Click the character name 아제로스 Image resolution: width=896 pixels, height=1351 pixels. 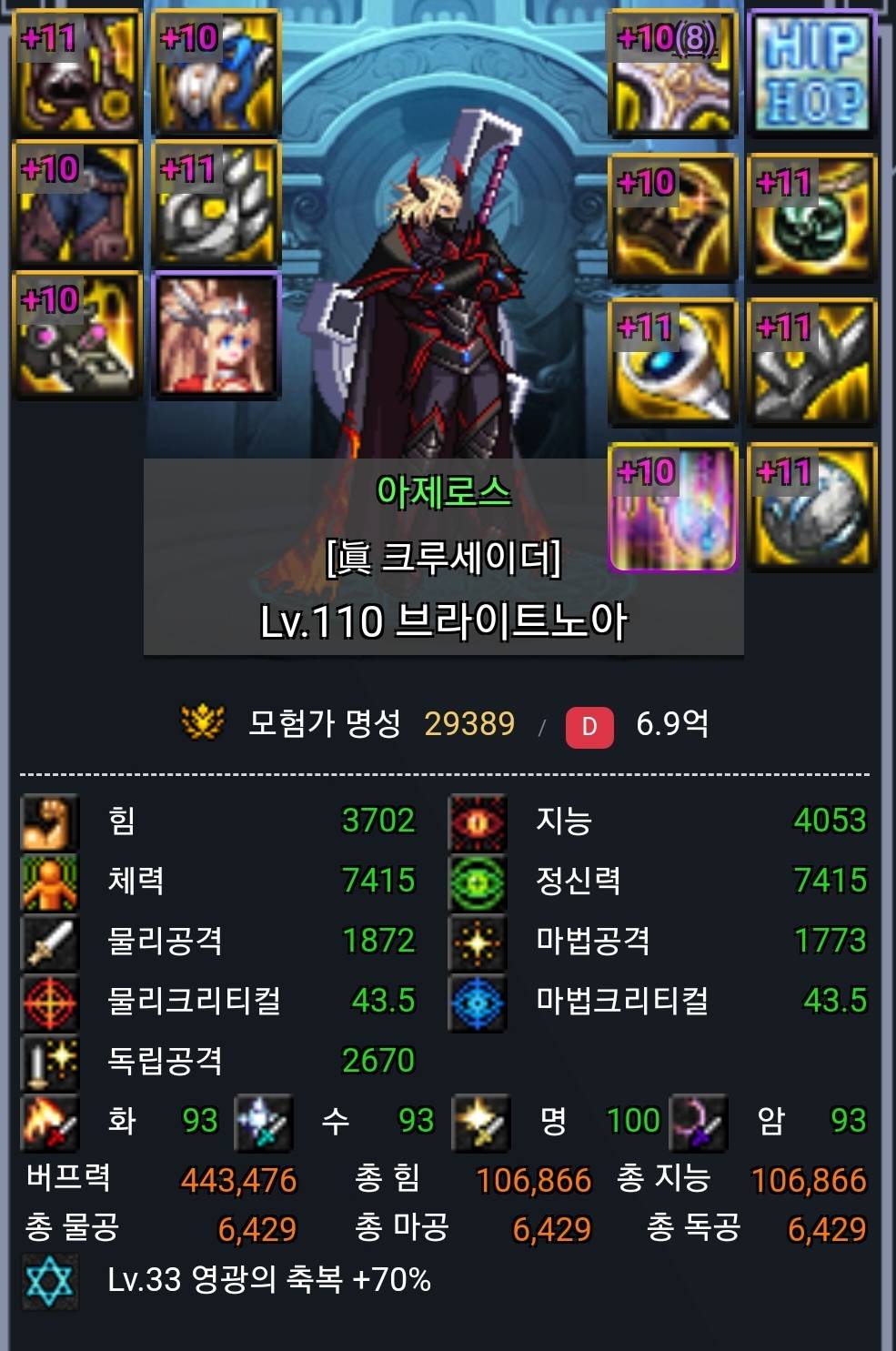click(x=444, y=492)
